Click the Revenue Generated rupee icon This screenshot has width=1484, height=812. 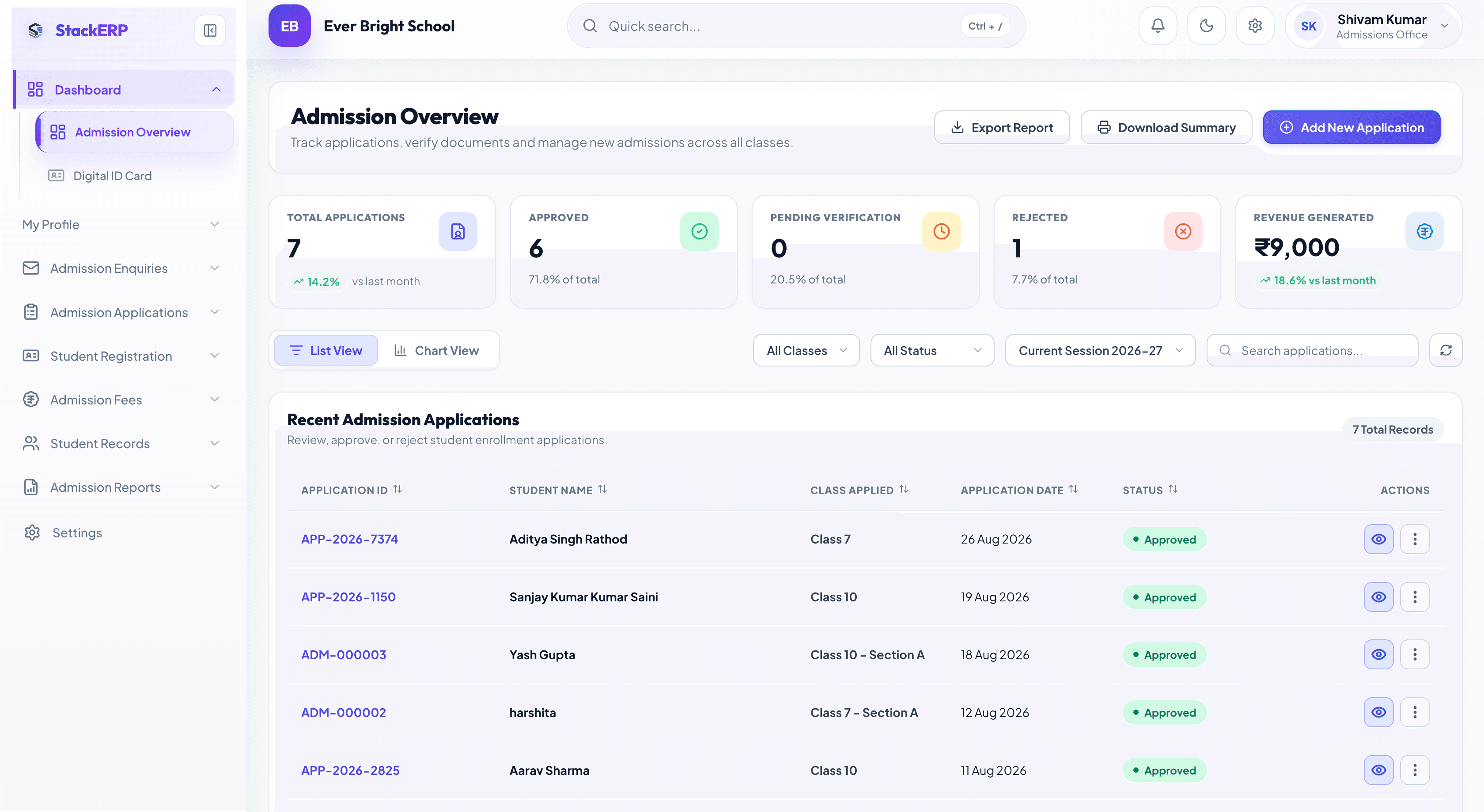(x=1425, y=231)
